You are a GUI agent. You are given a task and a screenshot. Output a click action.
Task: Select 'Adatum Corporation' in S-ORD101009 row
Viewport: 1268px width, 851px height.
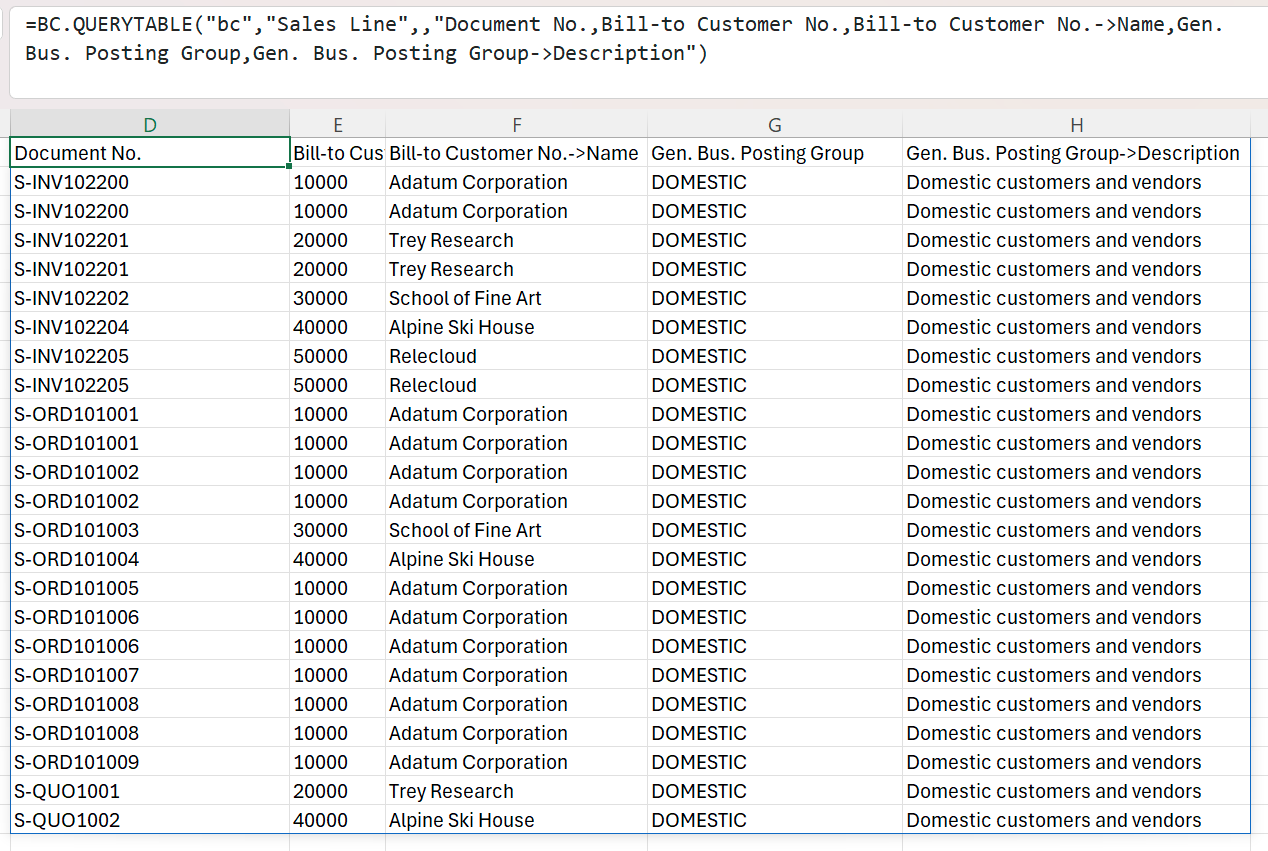coord(517,762)
